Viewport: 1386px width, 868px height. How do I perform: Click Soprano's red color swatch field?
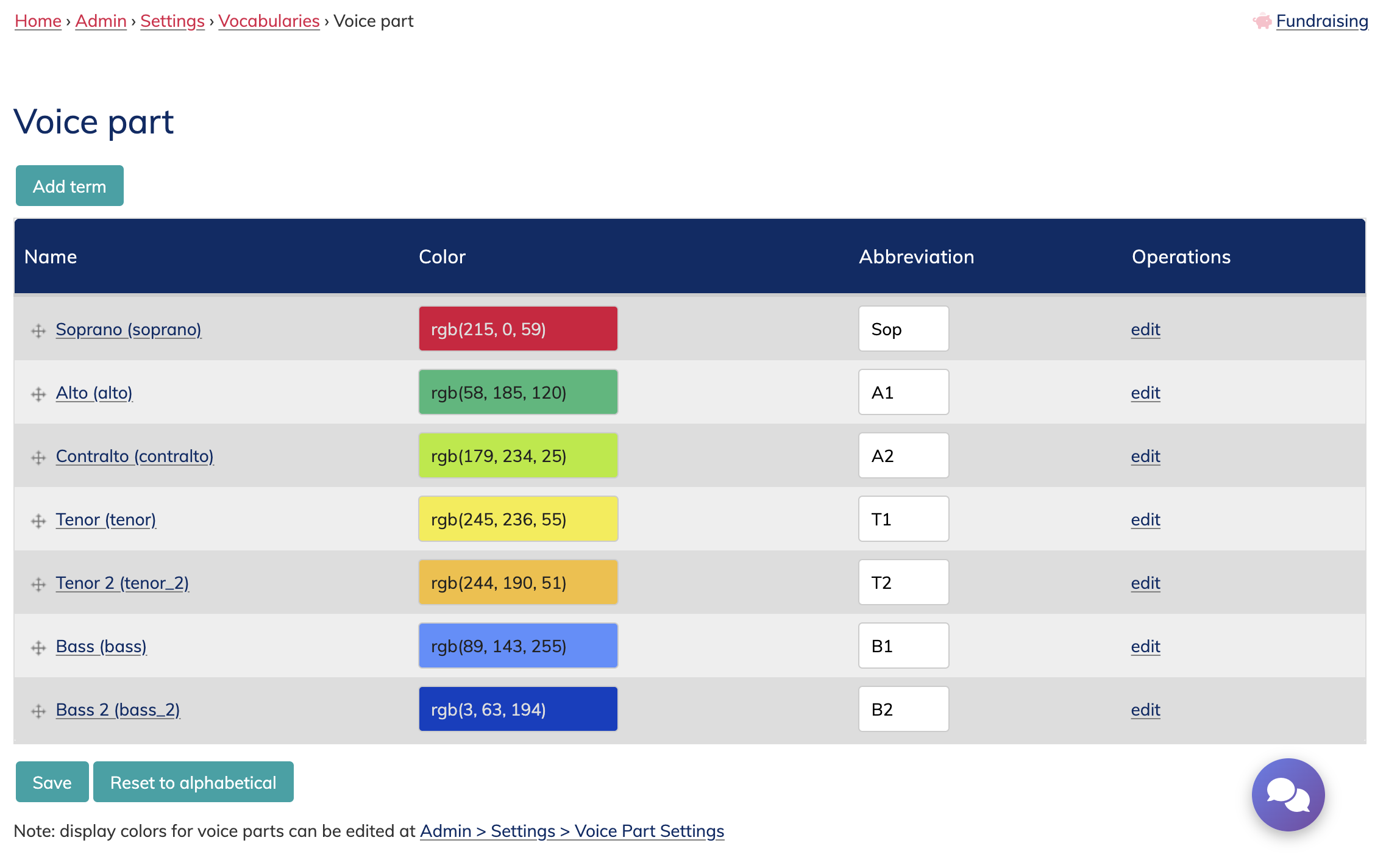tap(518, 329)
